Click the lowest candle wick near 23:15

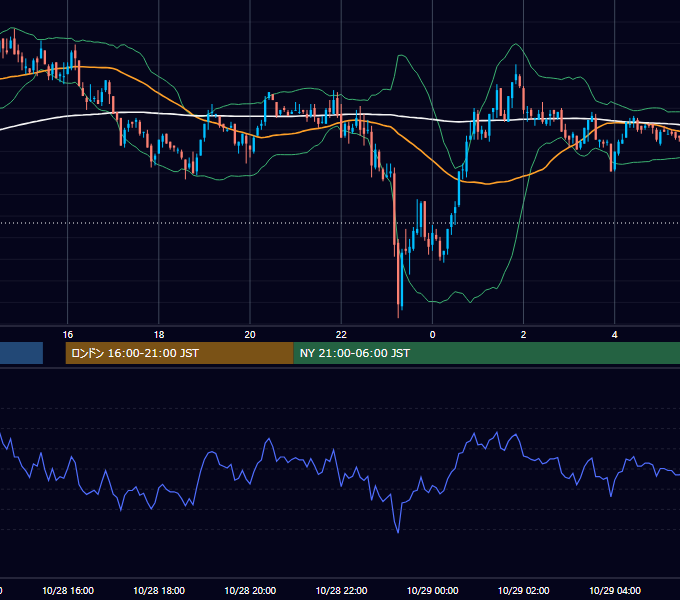coord(398,312)
